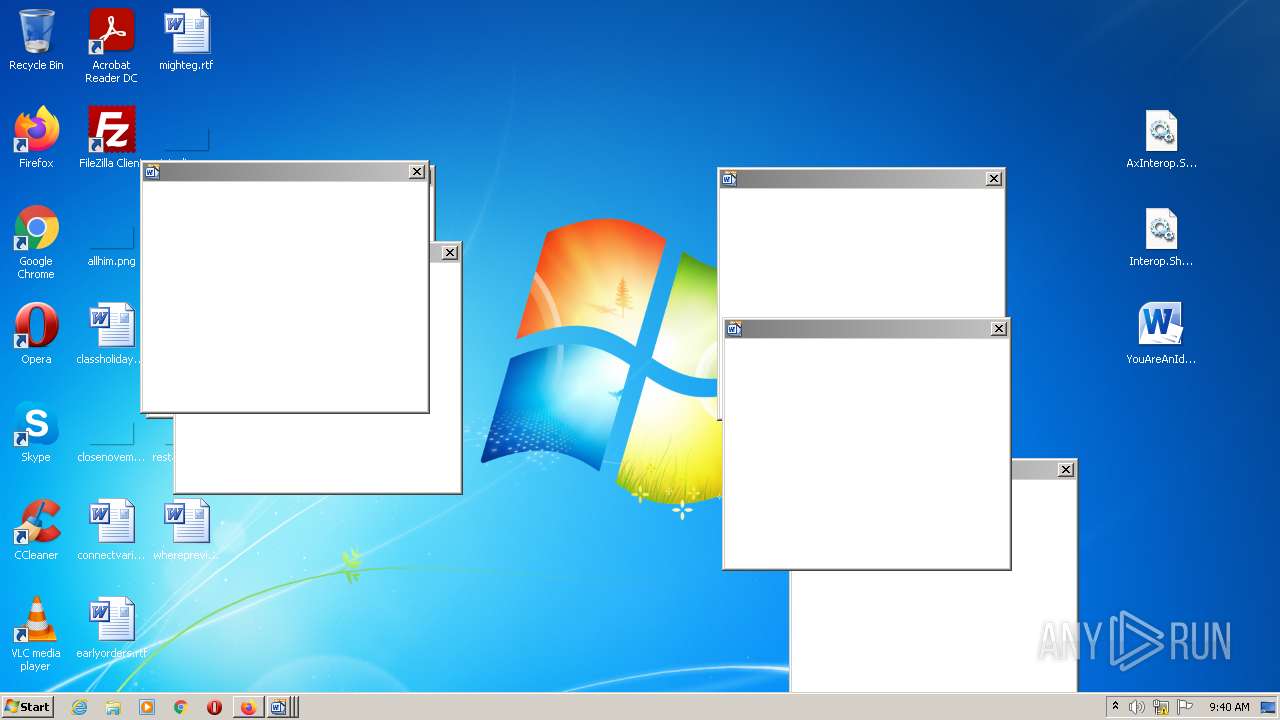Close the bottom-right partially hidden window
Screen dimensions: 1280x720
coord(1066,470)
